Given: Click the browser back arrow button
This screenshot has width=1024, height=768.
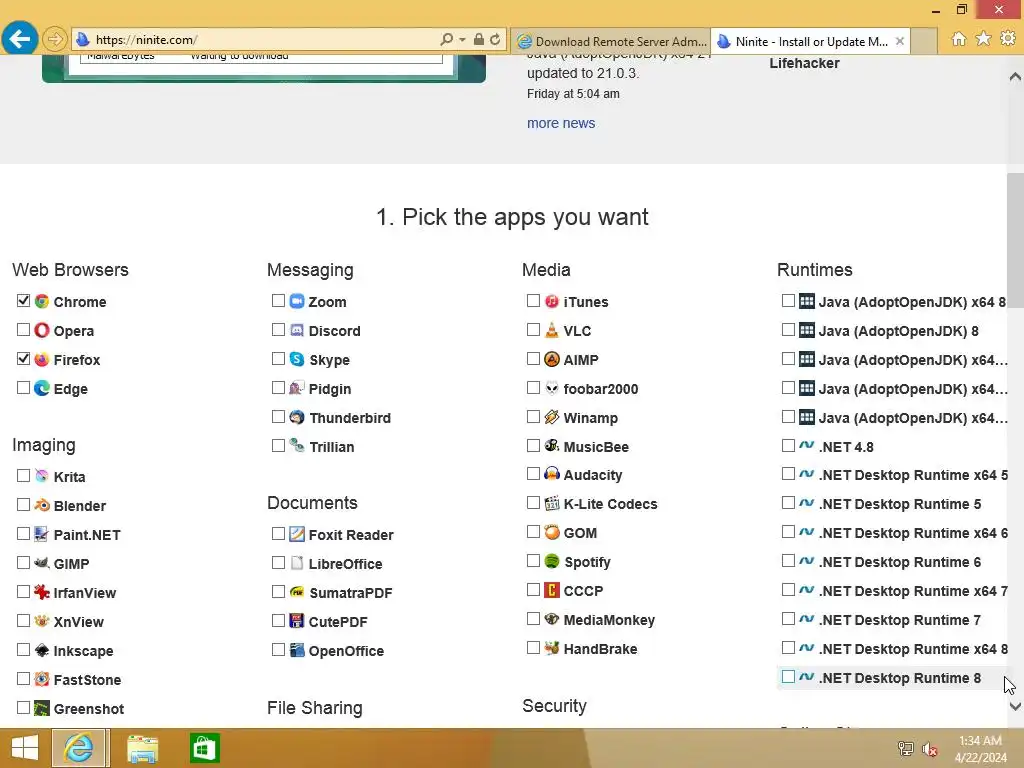Looking at the screenshot, I should click(19, 39).
